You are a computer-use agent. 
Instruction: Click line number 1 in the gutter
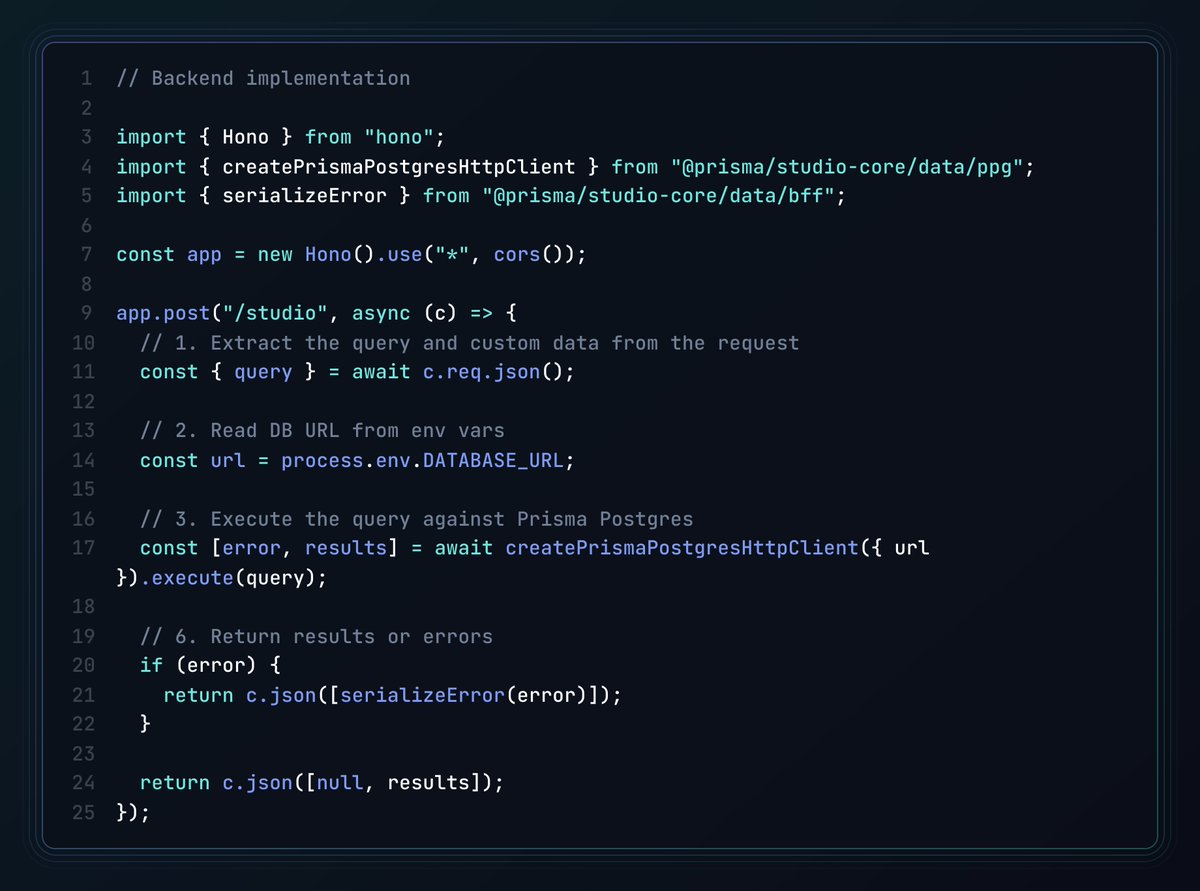(x=89, y=78)
